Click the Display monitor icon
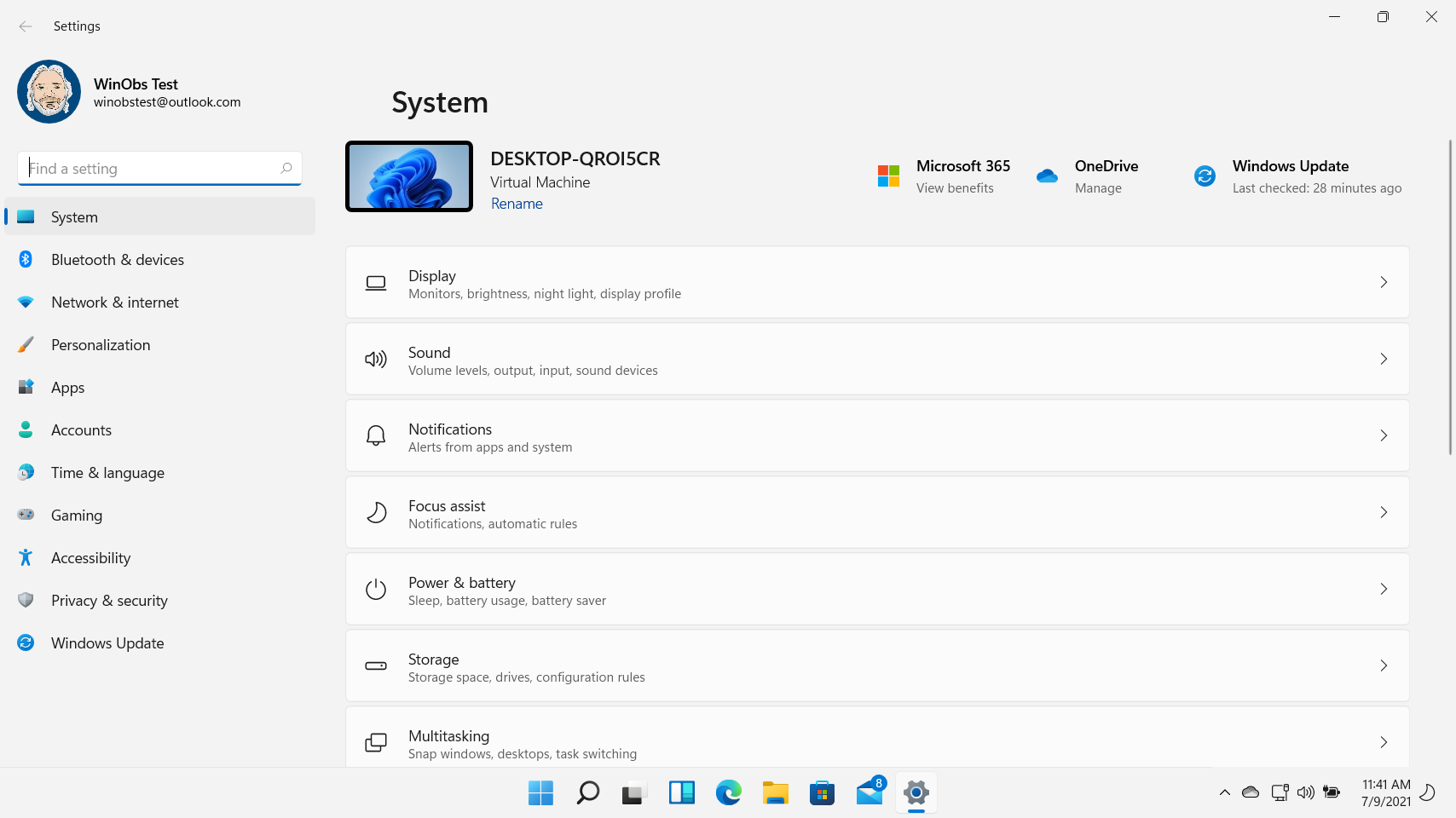 point(376,282)
